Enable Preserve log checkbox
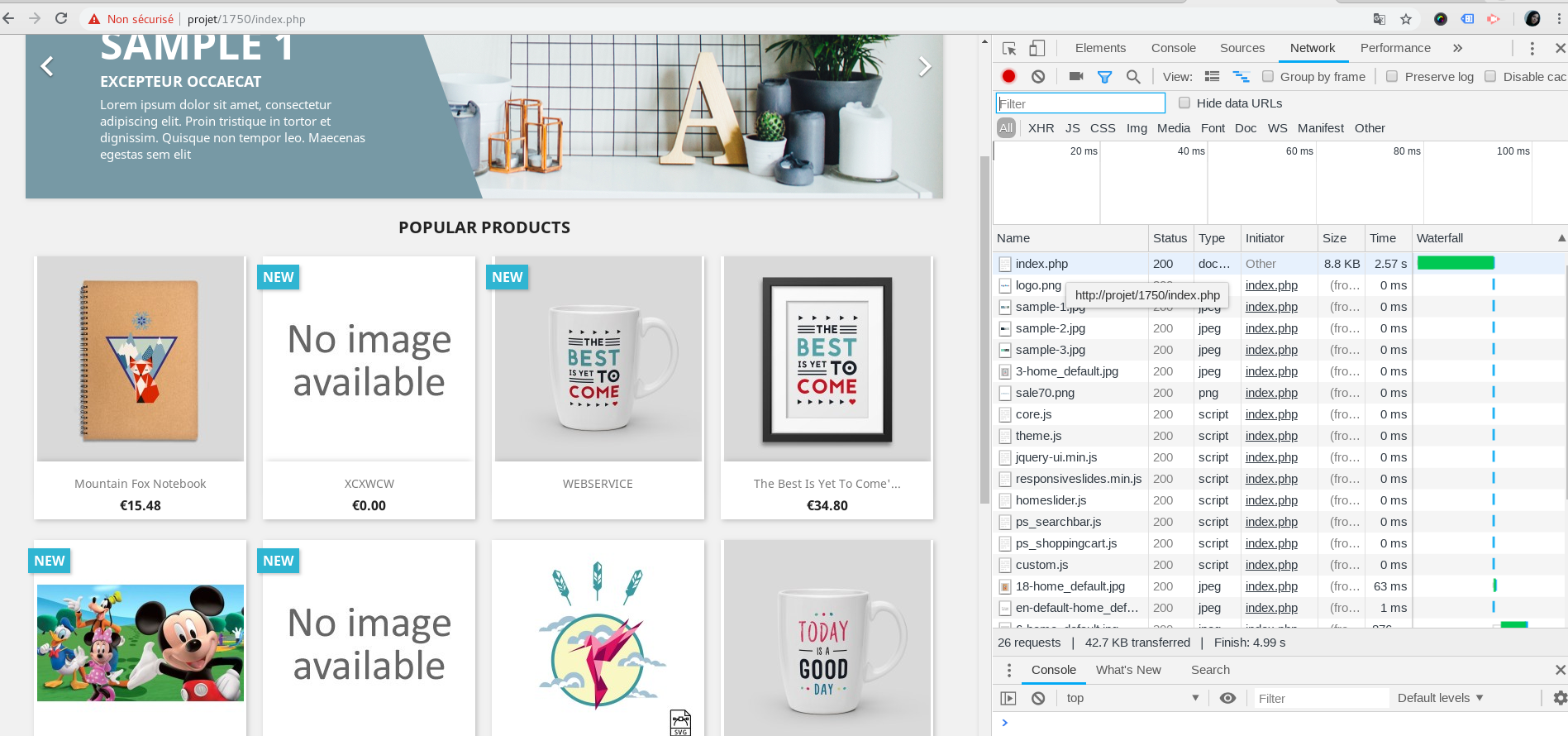This screenshot has width=1568, height=736. click(x=1392, y=76)
